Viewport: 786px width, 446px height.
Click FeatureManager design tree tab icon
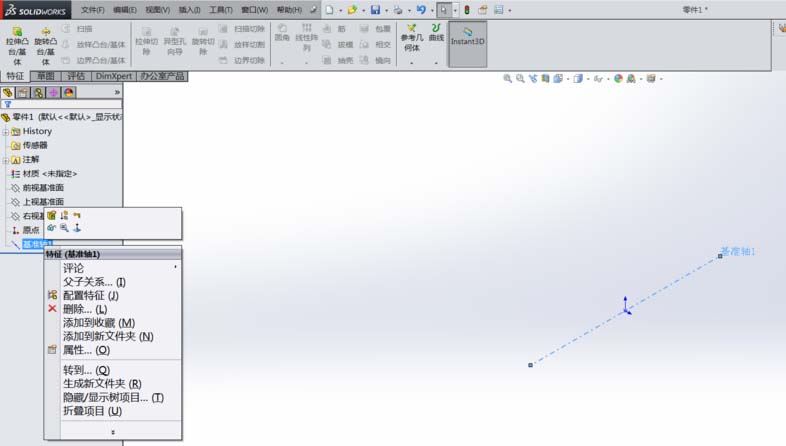(8, 92)
